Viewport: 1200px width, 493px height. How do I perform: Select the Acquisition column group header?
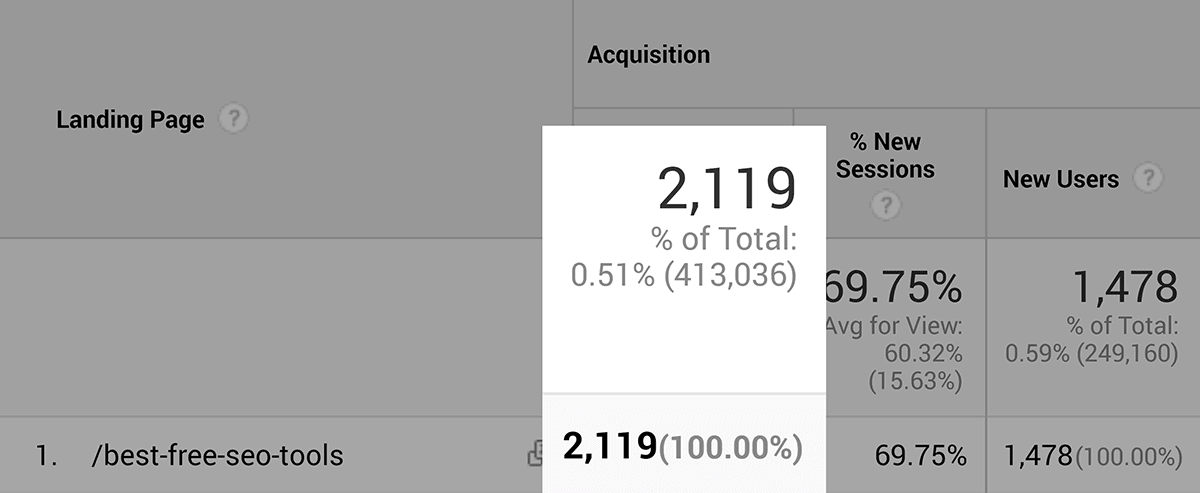click(649, 55)
